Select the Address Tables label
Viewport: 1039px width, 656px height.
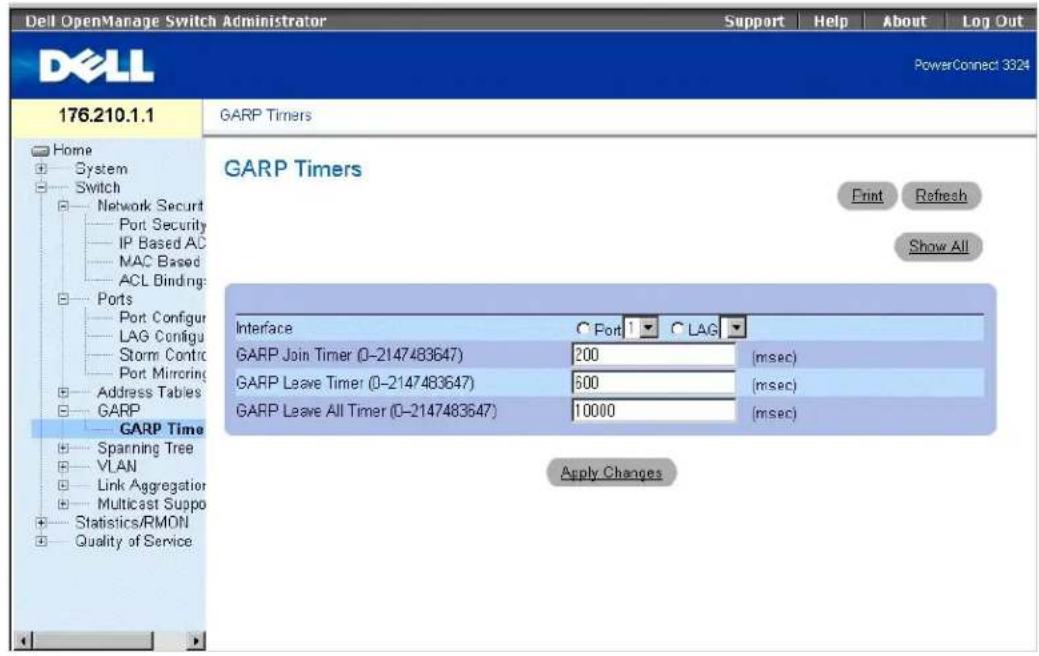tap(149, 392)
